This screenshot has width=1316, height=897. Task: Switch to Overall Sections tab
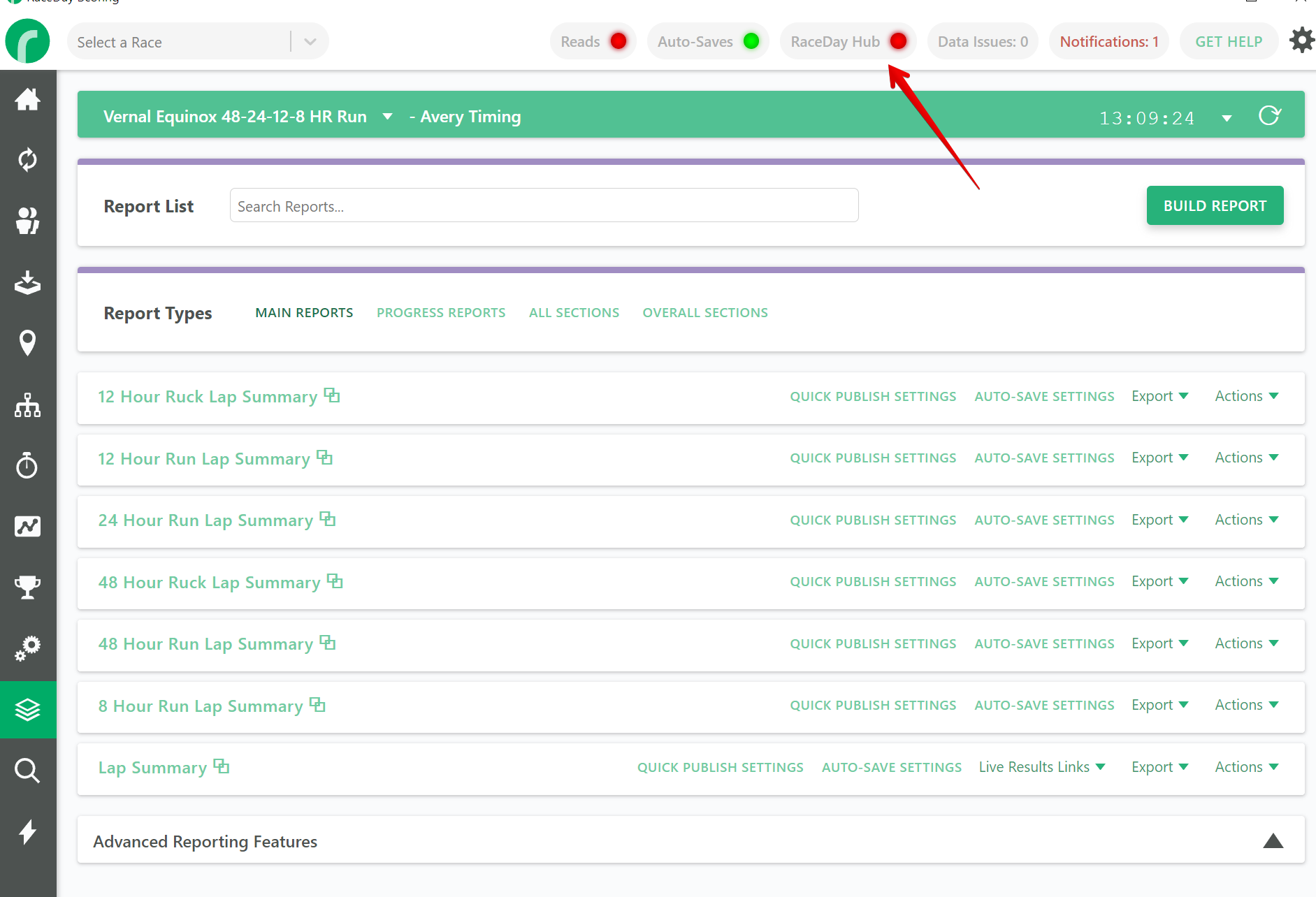pyautogui.click(x=705, y=313)
